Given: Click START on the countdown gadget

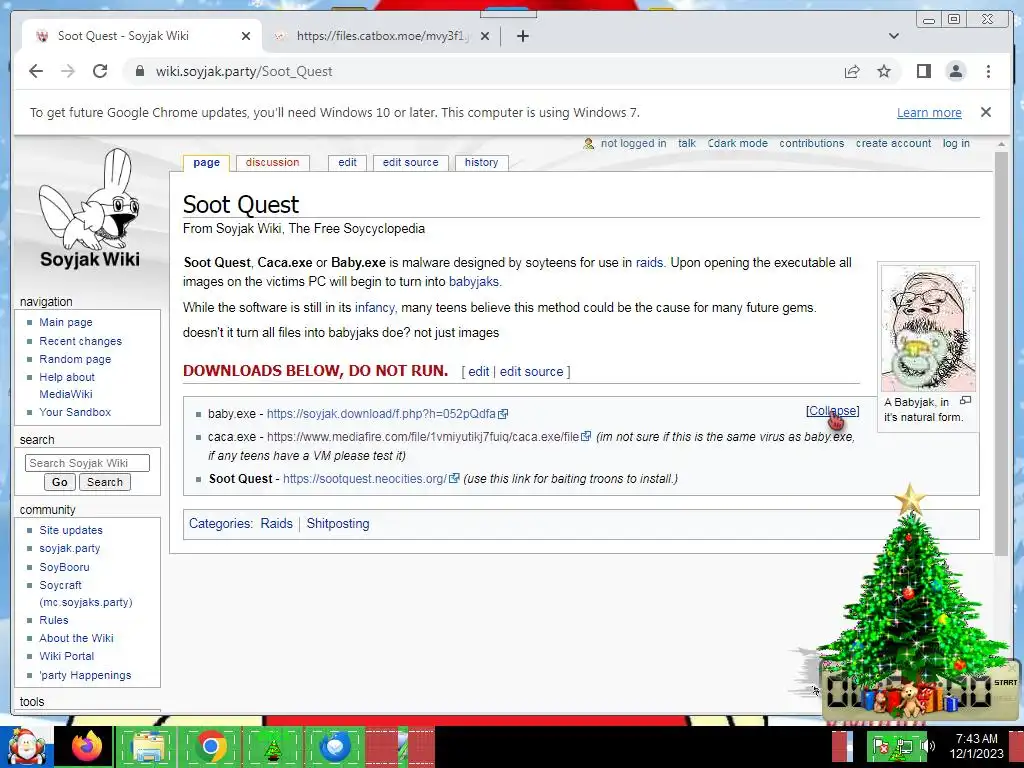Looking at the screenshot, I should pos(1006,682).
